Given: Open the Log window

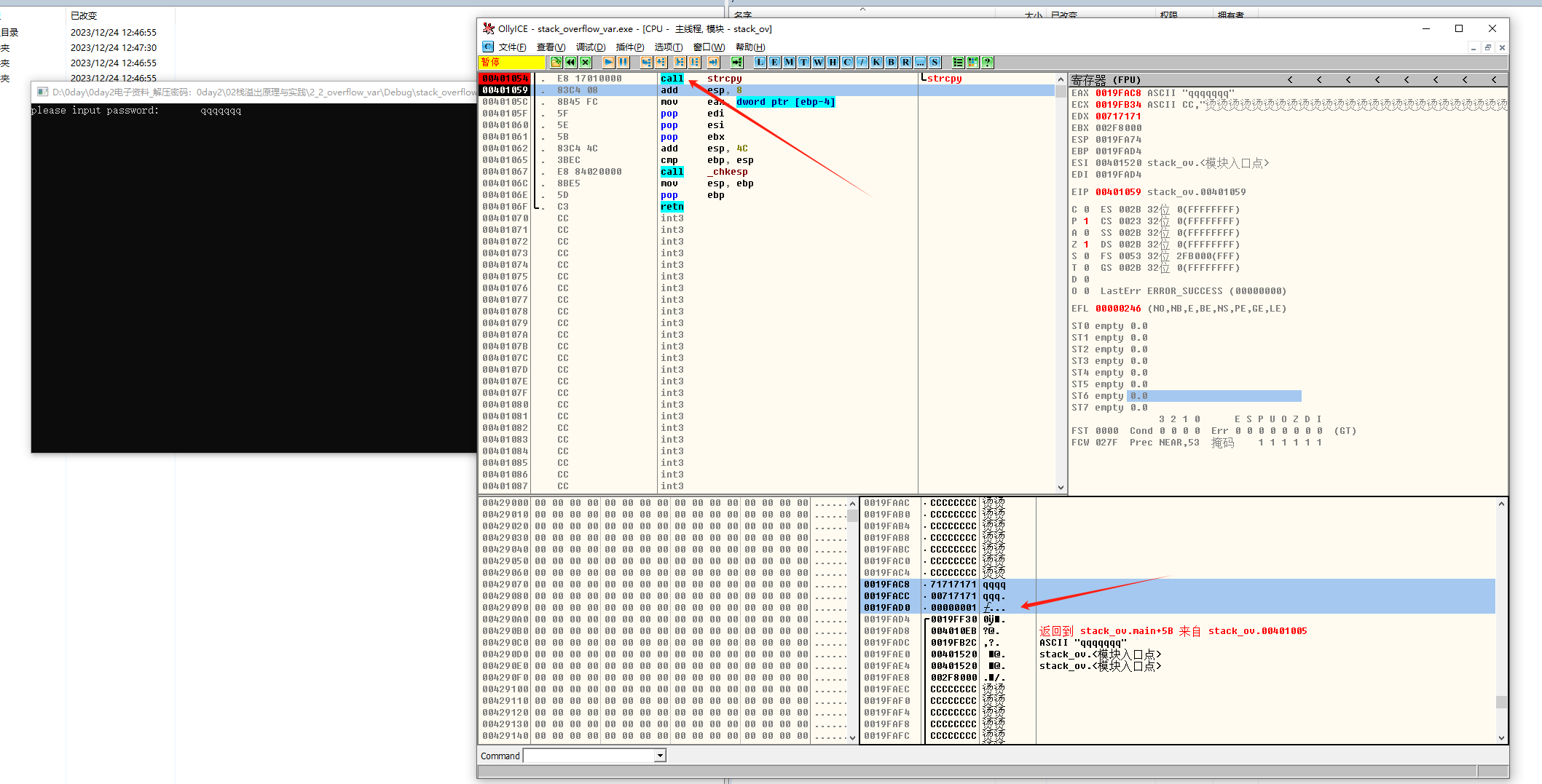Looking at the screenshot, I should click(x=759, y=62).
